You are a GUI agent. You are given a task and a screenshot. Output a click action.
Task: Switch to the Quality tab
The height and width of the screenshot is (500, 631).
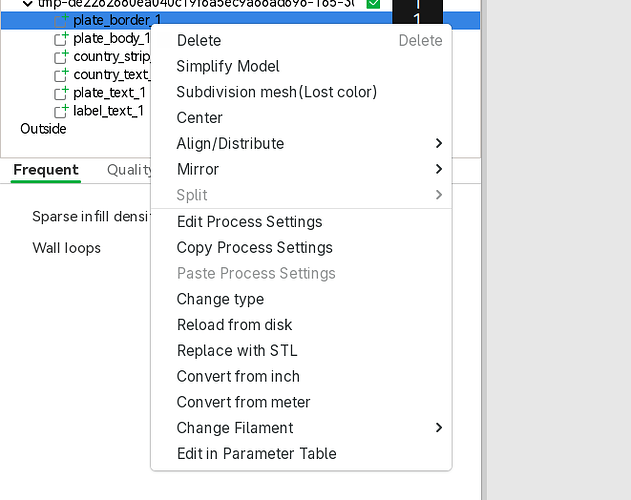(x=129, y=170)
